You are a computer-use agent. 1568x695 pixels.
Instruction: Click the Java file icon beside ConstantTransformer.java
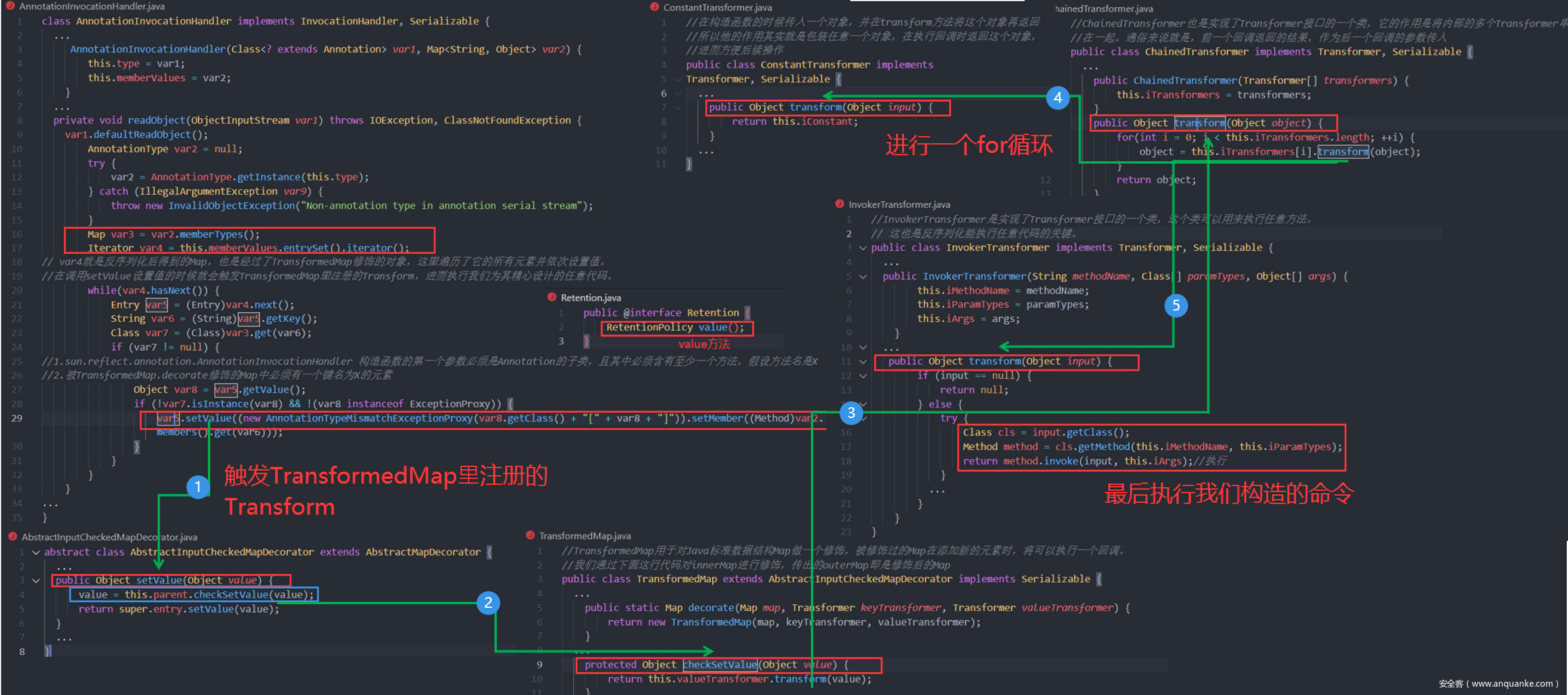coord(654,7)
